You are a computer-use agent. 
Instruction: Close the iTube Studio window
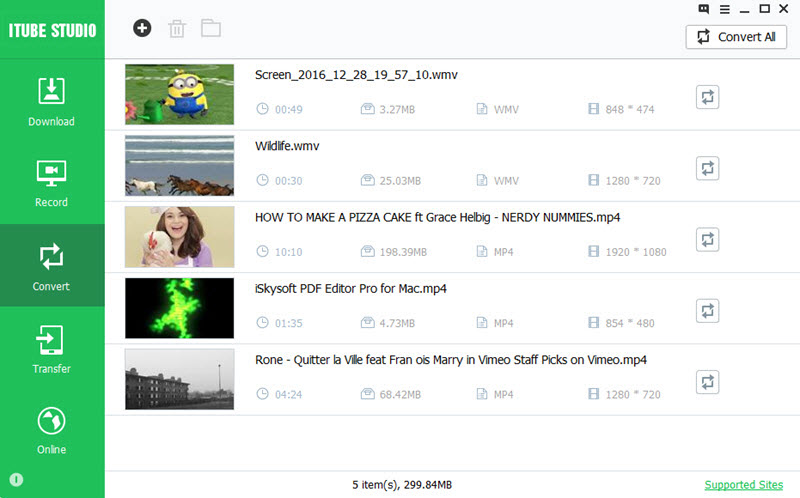[784, 9]
